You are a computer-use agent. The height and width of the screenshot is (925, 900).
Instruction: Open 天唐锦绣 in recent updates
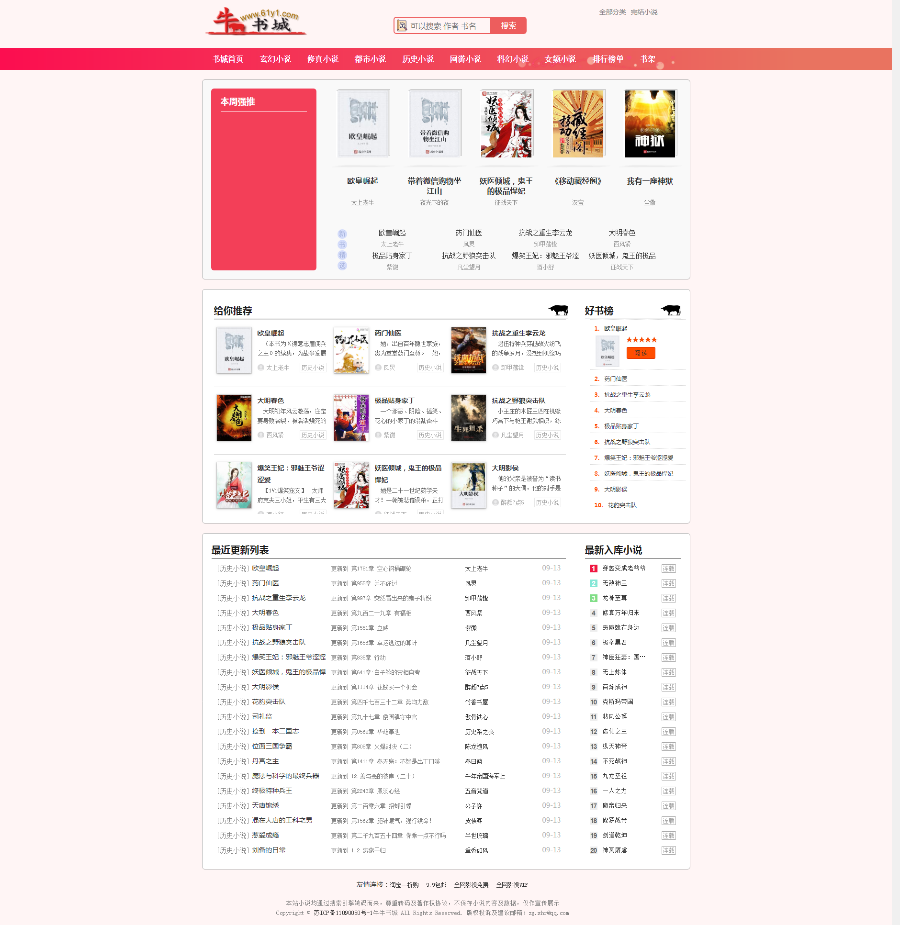pyautogui.click(x=265, y=805)
